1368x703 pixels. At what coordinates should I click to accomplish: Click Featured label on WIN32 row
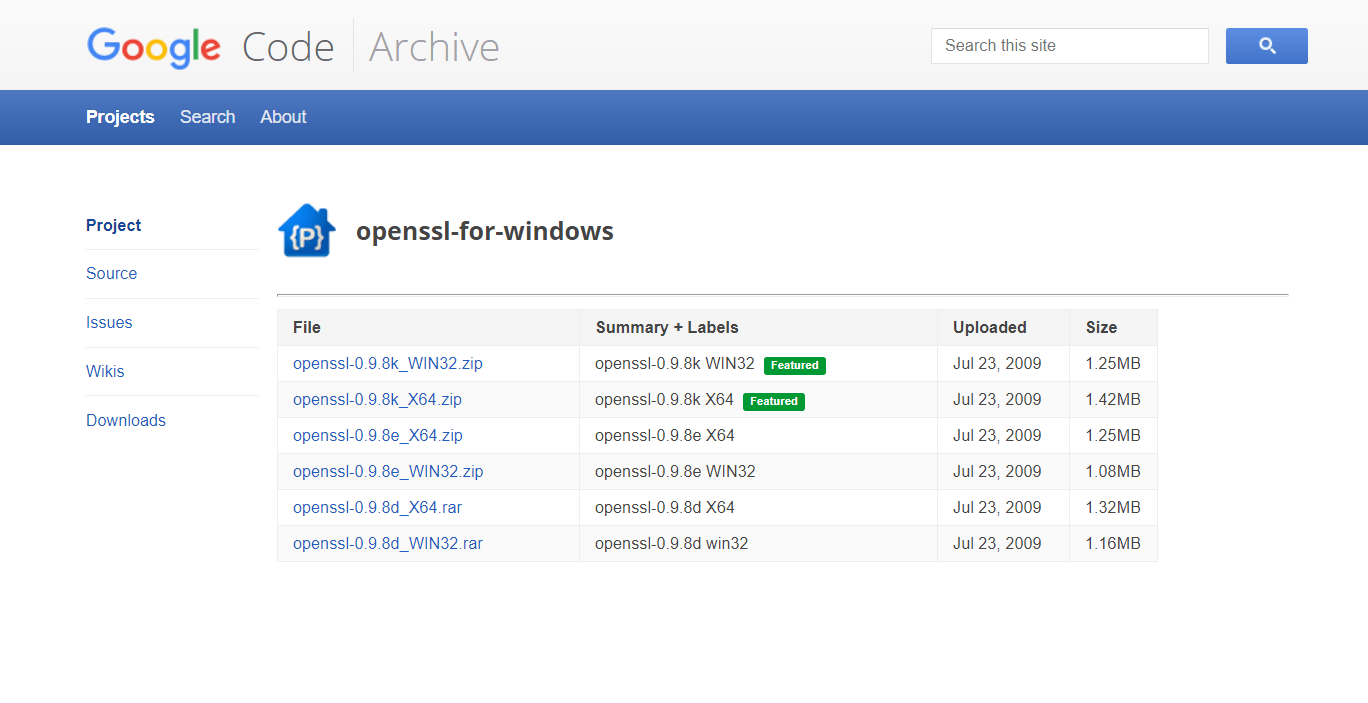[x=794, y=366]
